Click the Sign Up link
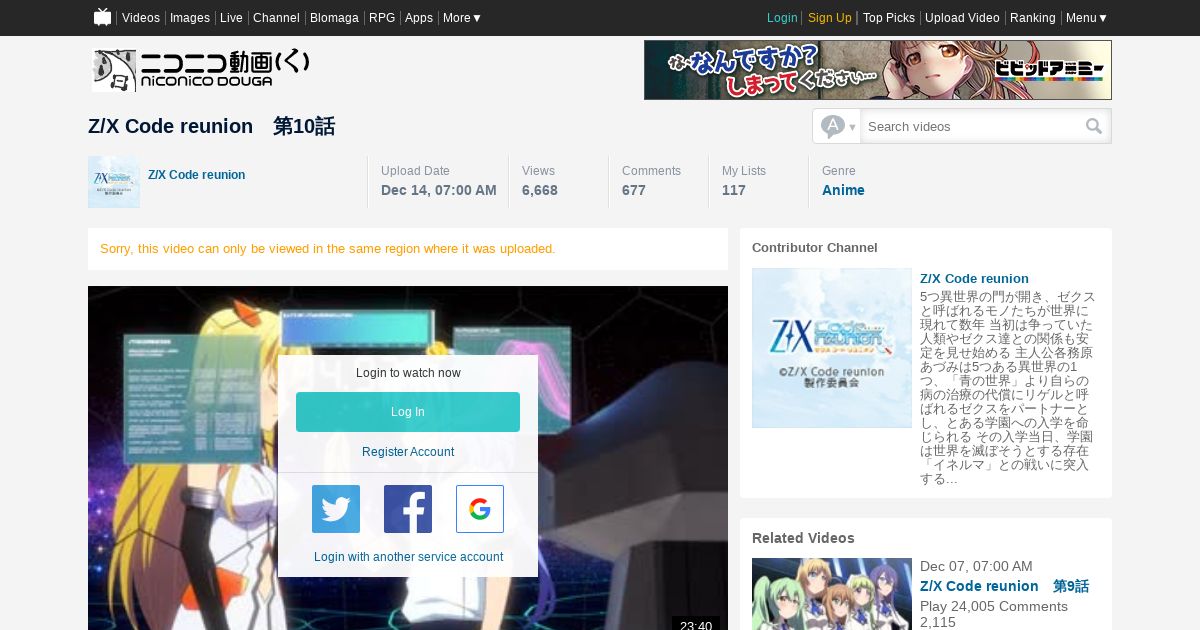The height and width of the screenshot is (630, 1200). pos(830,18)
